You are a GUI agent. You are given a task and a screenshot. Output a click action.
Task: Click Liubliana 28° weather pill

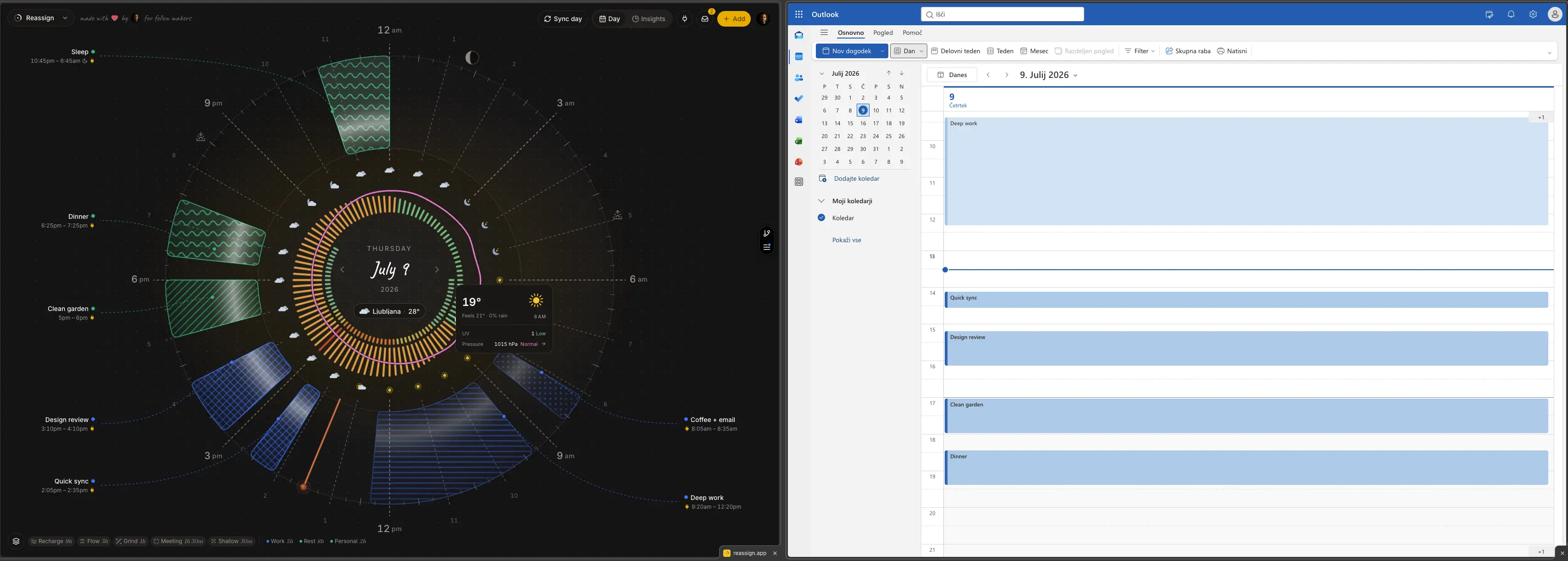[x=389, y=311]
